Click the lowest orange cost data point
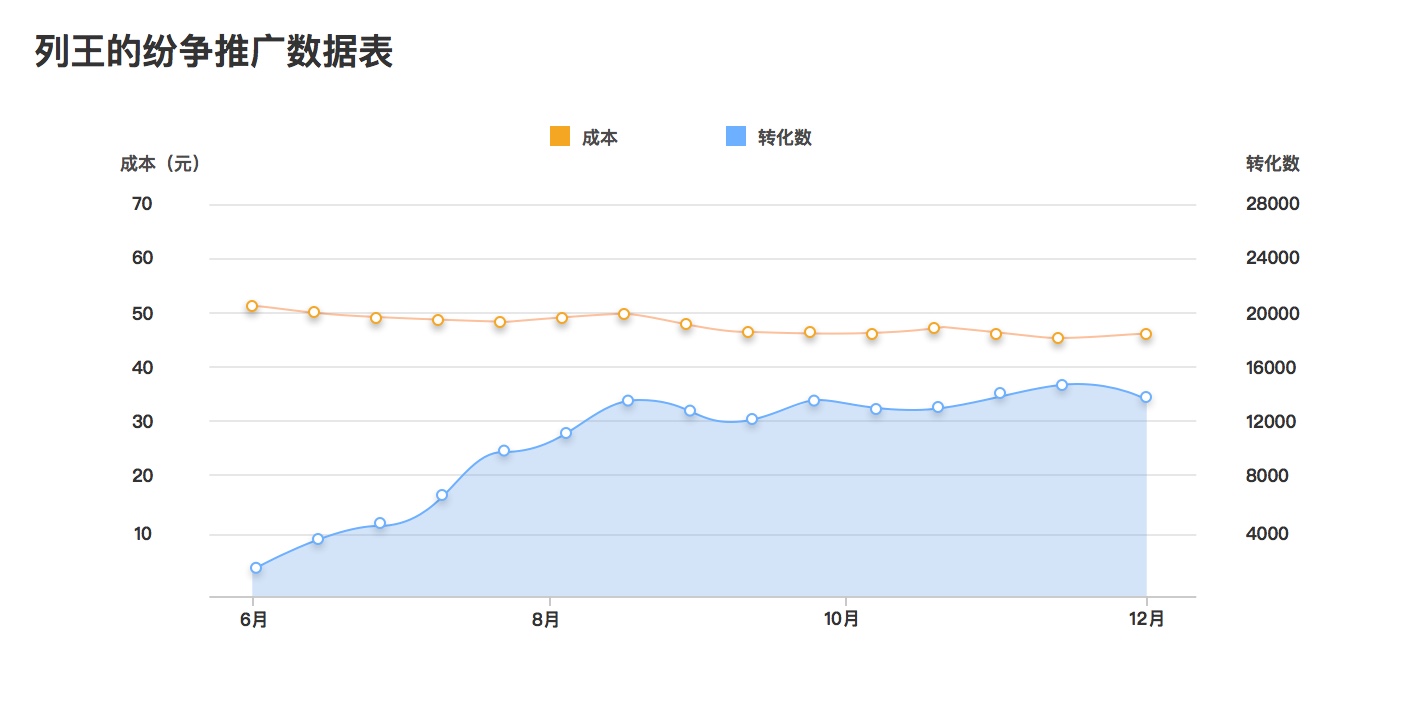This screenshot has height=710, width=1420. pyautogui.click(x=1058, y=338)
